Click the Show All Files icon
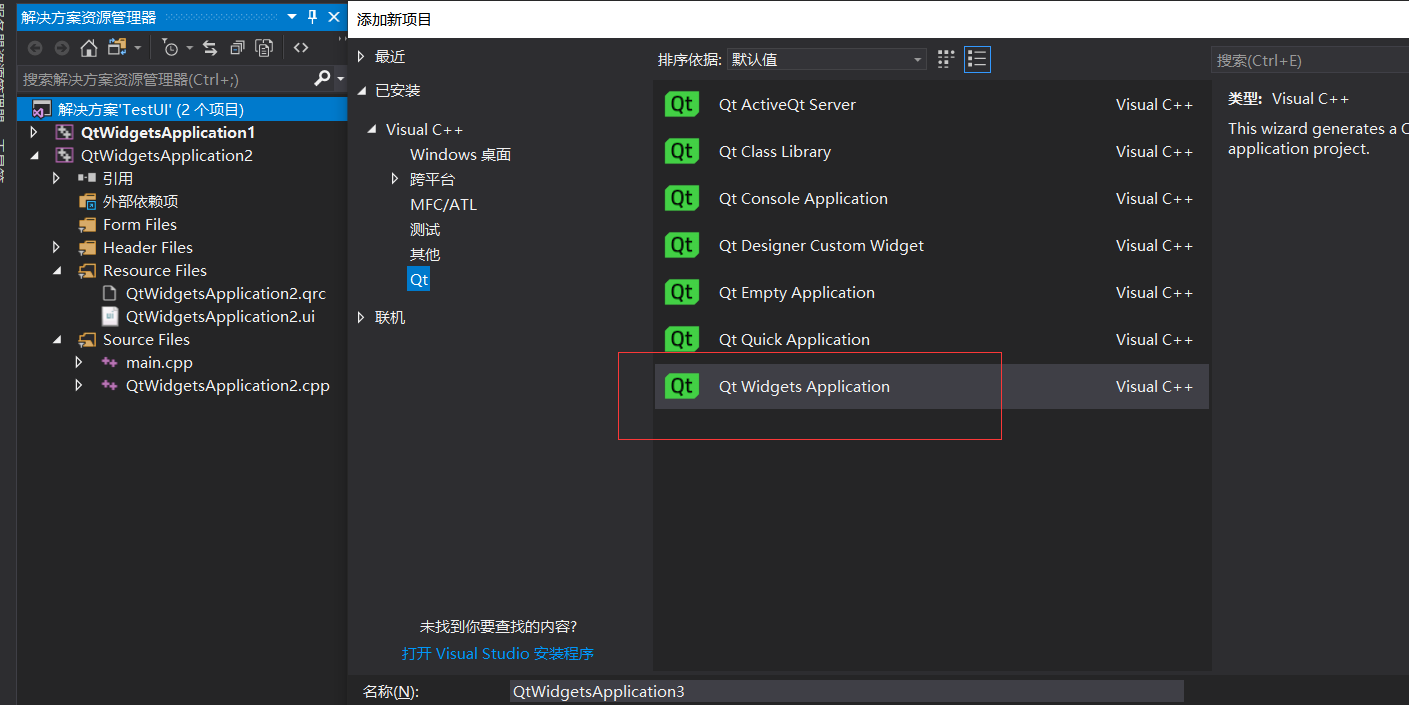The height and width of the screenshot is (705, 1409). click(264, 48)
